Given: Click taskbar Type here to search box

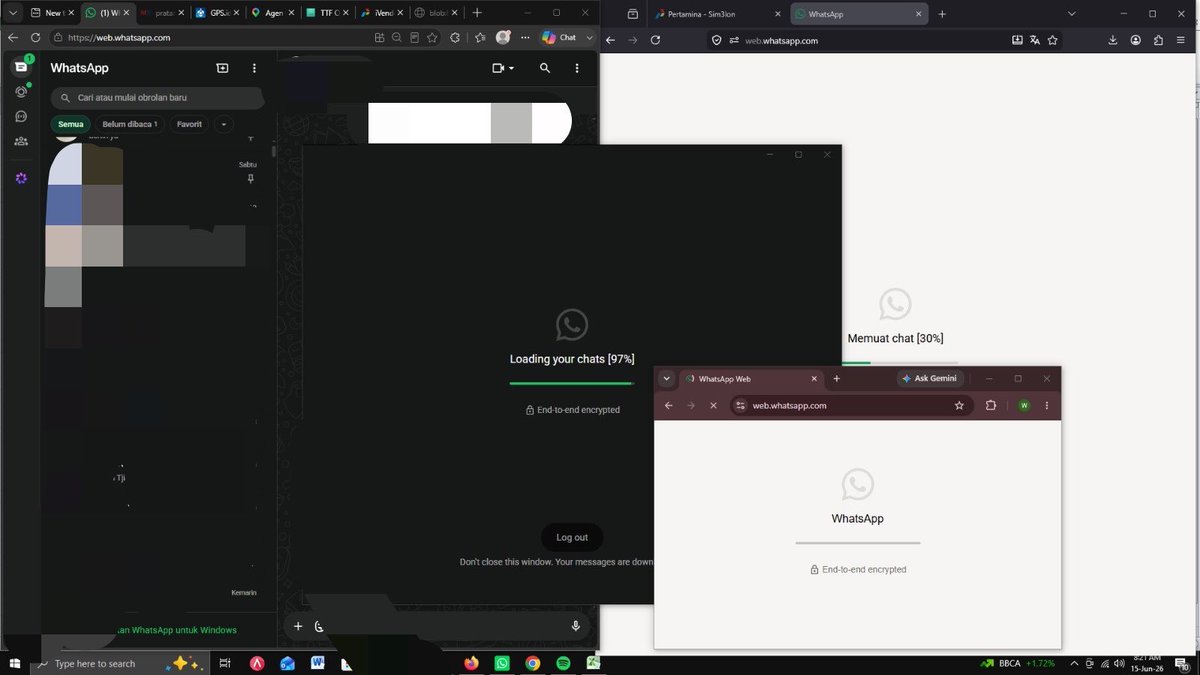Looking at the screenshot, I should (x=120, y=663).
